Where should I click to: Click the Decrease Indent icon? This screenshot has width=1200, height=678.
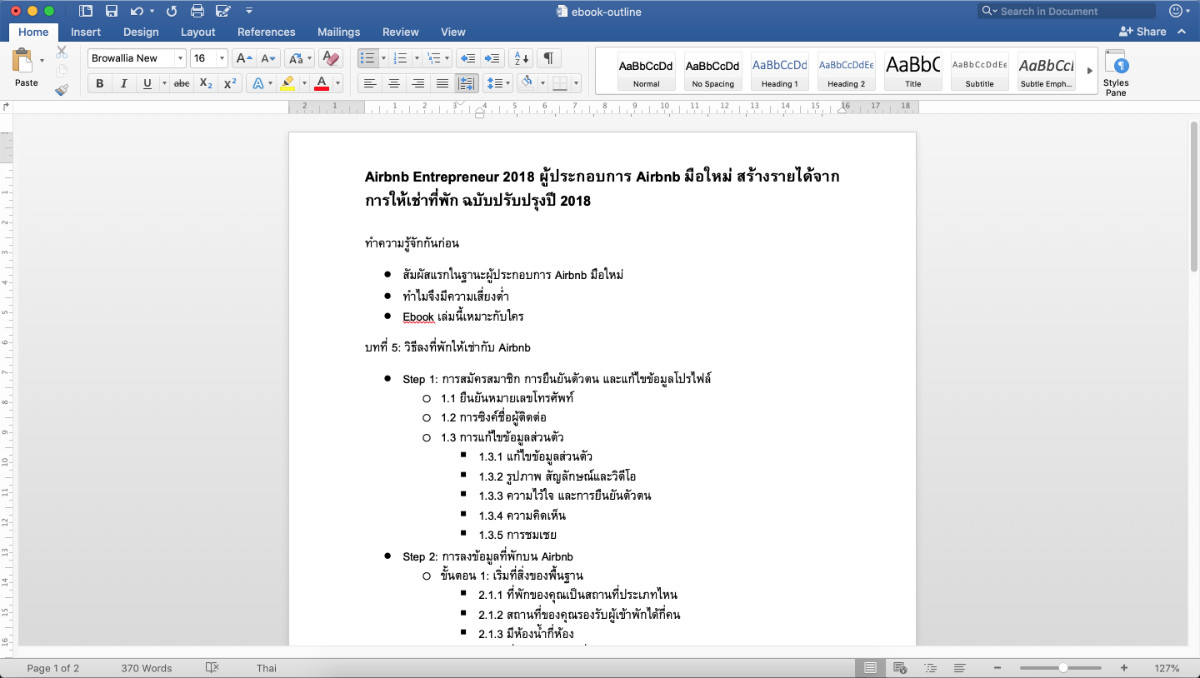[x=467, y=58]
